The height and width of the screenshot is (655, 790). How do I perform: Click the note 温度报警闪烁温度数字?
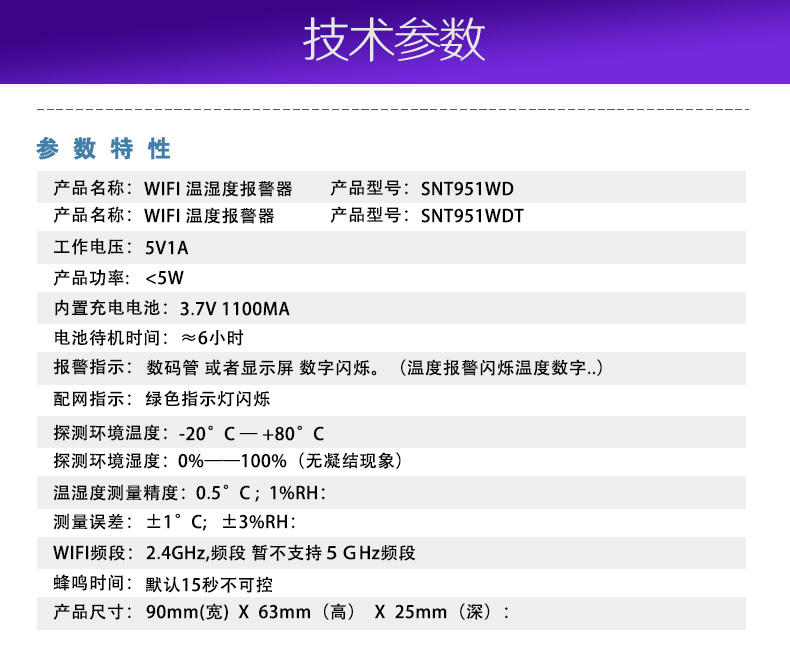click(496, 367)
